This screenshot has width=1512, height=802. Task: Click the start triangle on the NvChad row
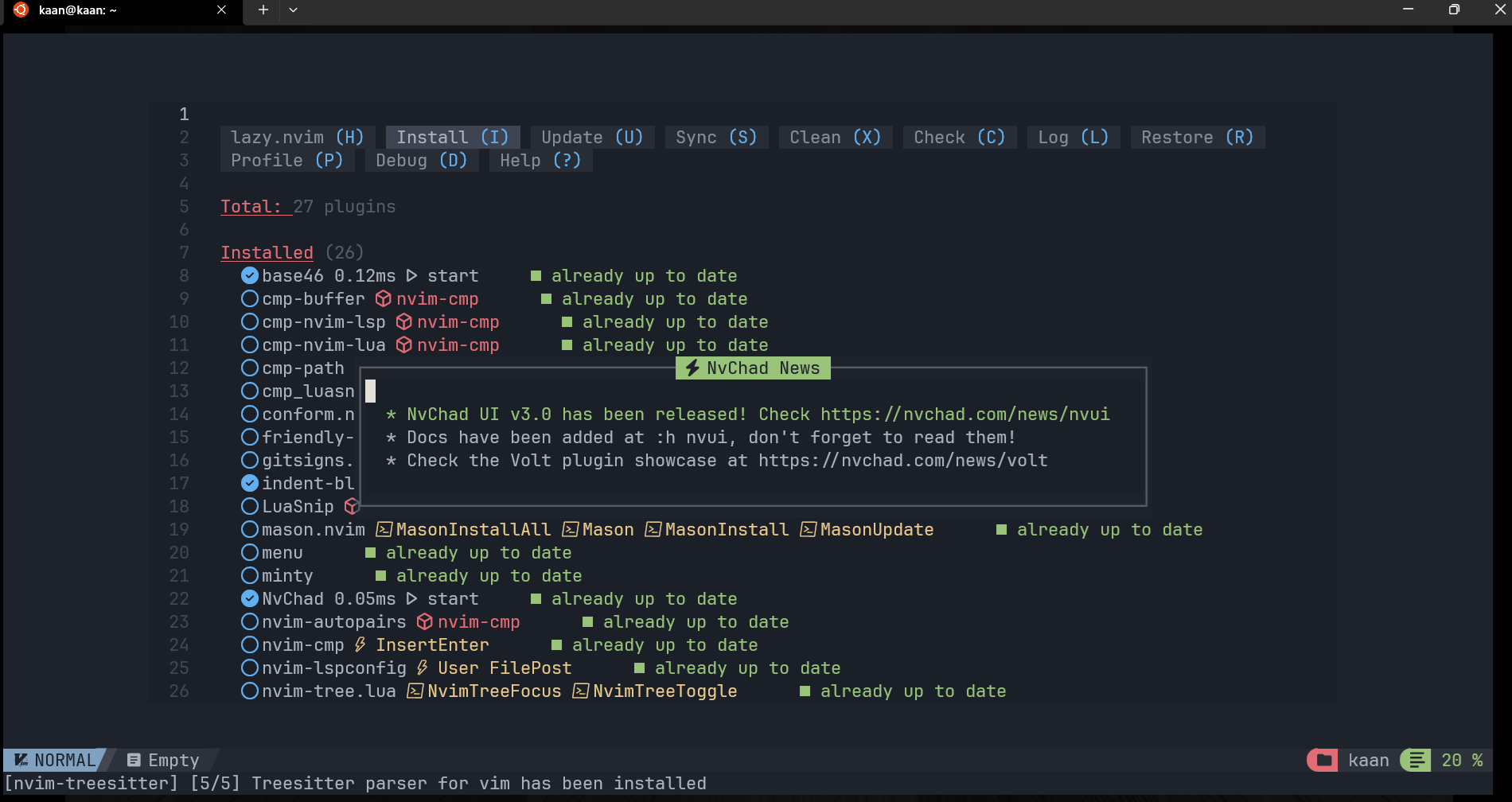click(x=411, y=599)
